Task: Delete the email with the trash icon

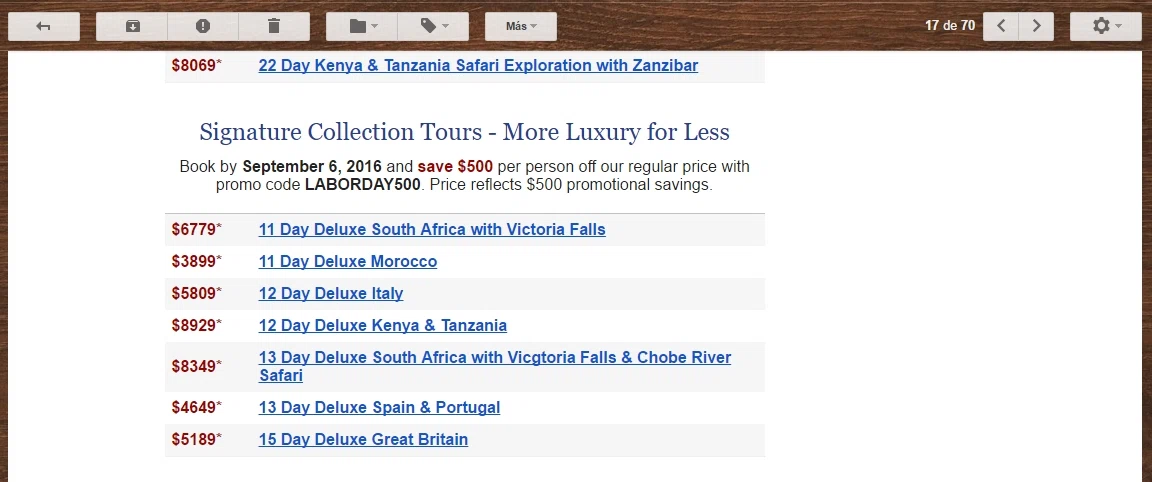Action: 274,26
